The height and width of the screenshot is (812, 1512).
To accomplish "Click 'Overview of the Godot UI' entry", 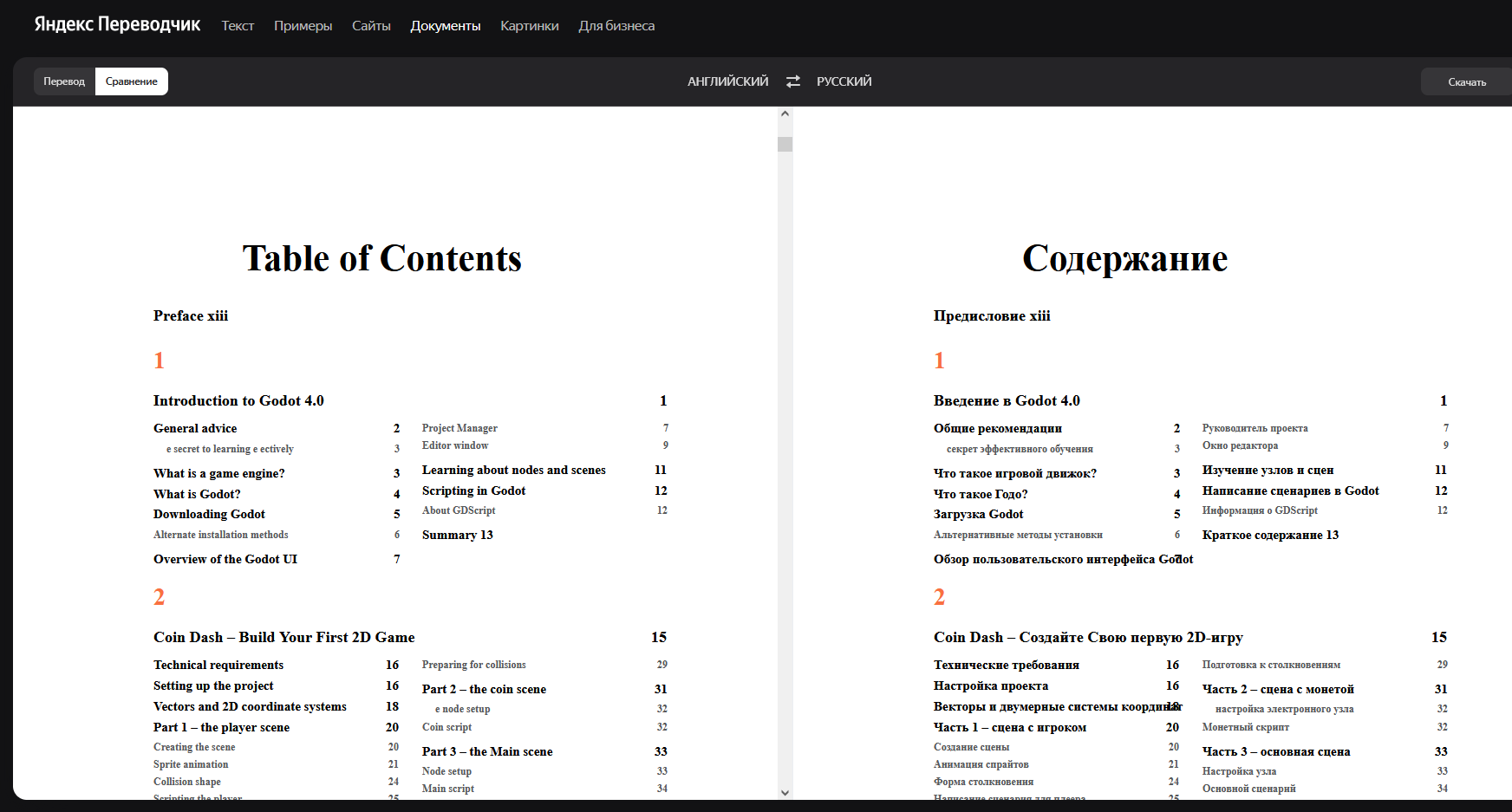I will click(225, 559).
